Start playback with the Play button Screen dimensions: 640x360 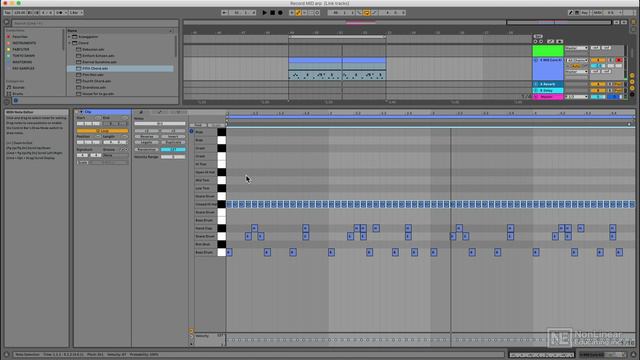tap(264, 13)
